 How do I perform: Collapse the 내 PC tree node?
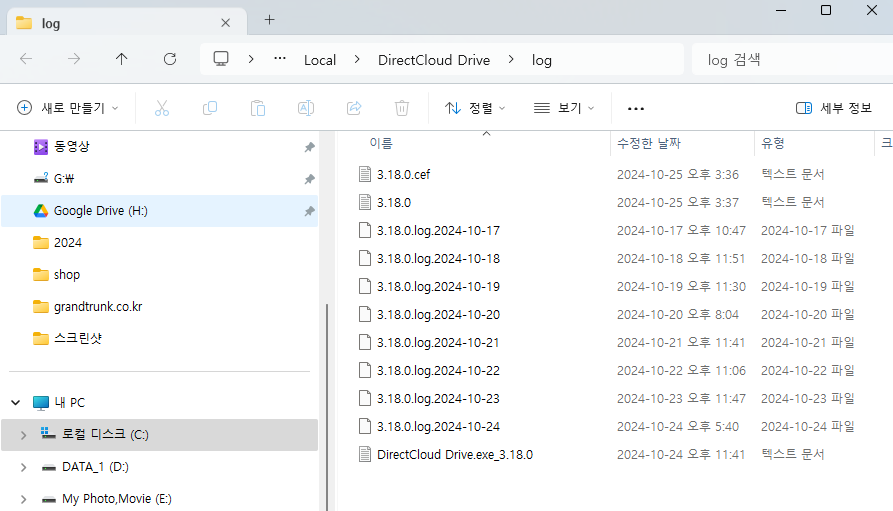[x=16, y=403]
